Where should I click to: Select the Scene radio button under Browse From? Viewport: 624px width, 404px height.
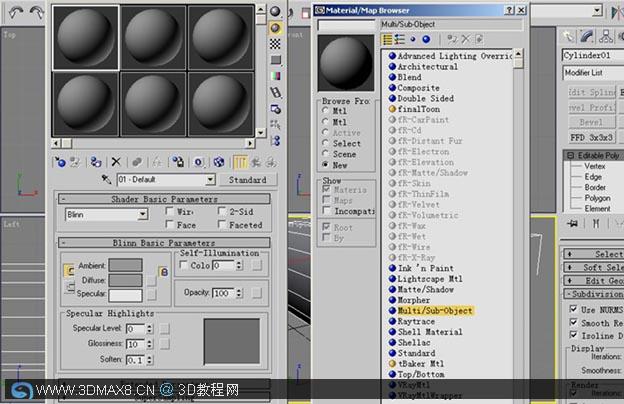click(x=326, y=154)
